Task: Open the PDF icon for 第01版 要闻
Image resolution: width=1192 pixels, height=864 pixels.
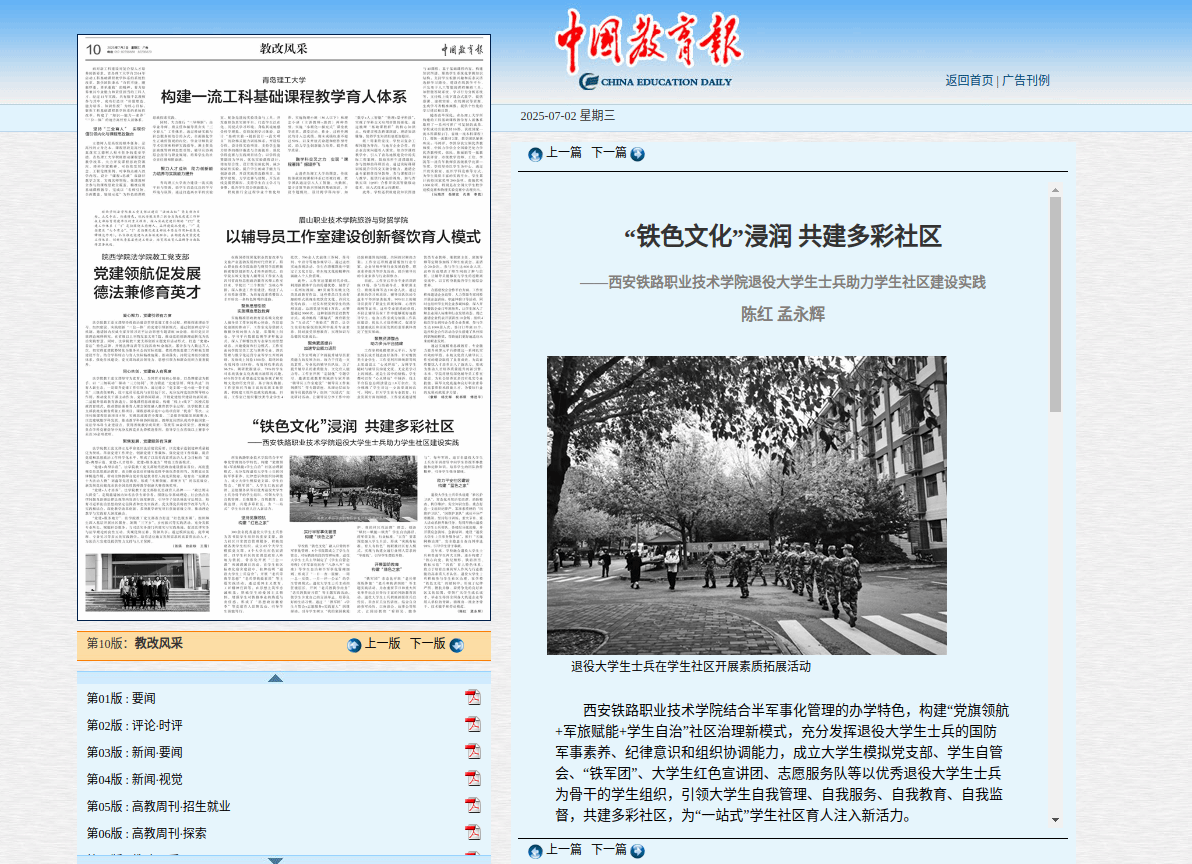Action: (x=473, y=698)
